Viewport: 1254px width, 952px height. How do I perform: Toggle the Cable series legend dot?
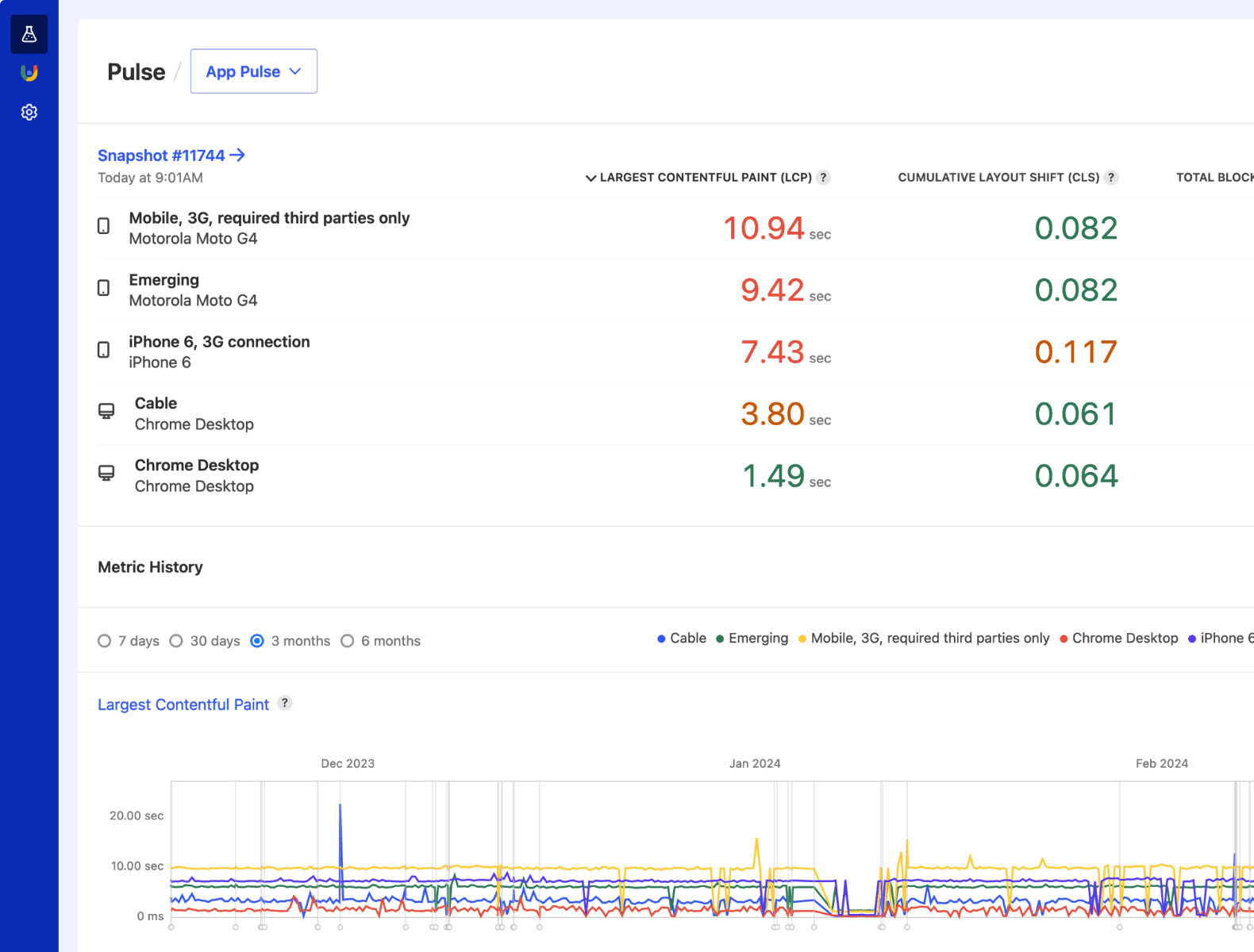pos(661,639)
